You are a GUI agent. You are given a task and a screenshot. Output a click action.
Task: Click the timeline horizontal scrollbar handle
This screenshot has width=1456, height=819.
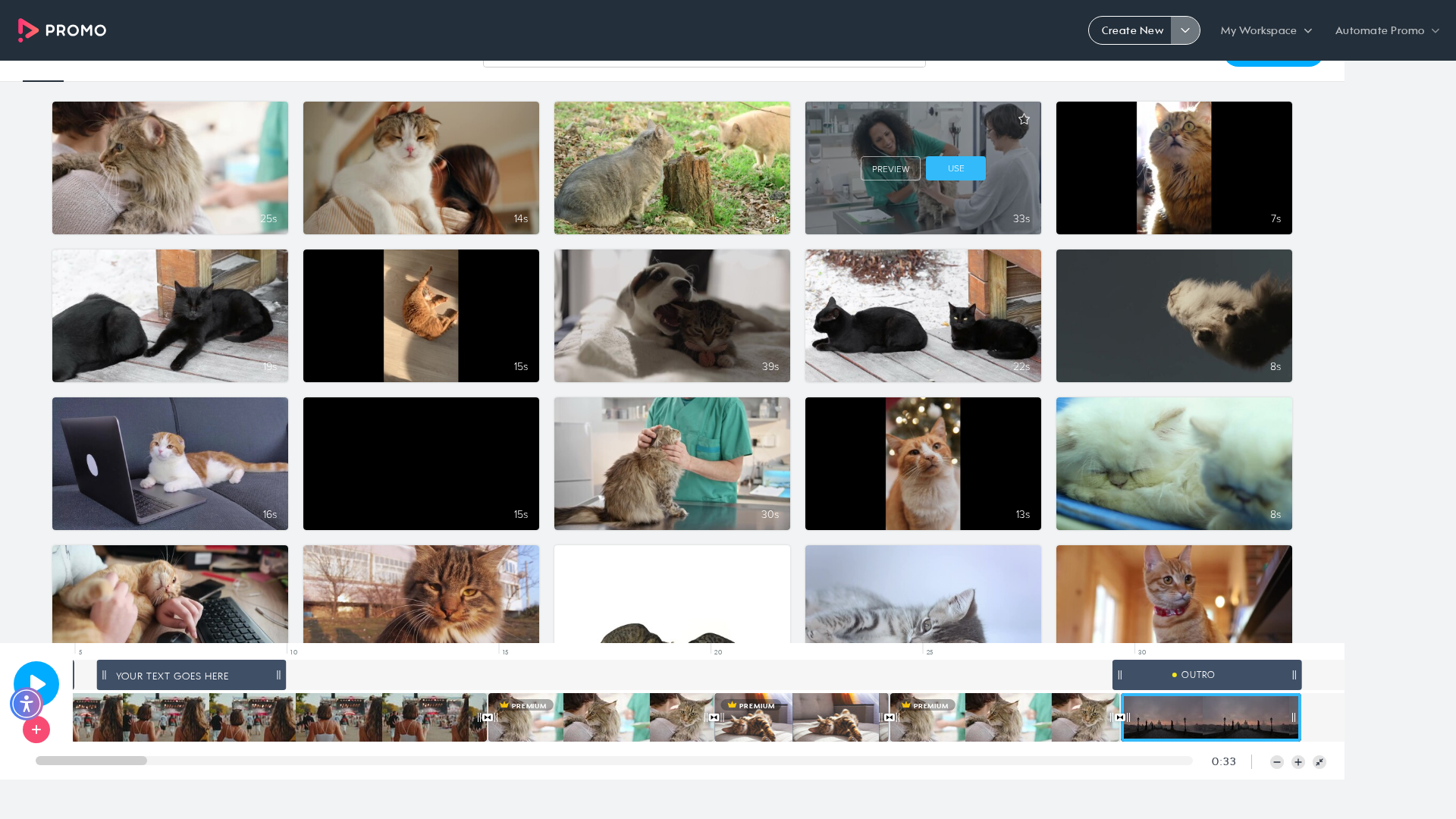(x=91, y=761)
